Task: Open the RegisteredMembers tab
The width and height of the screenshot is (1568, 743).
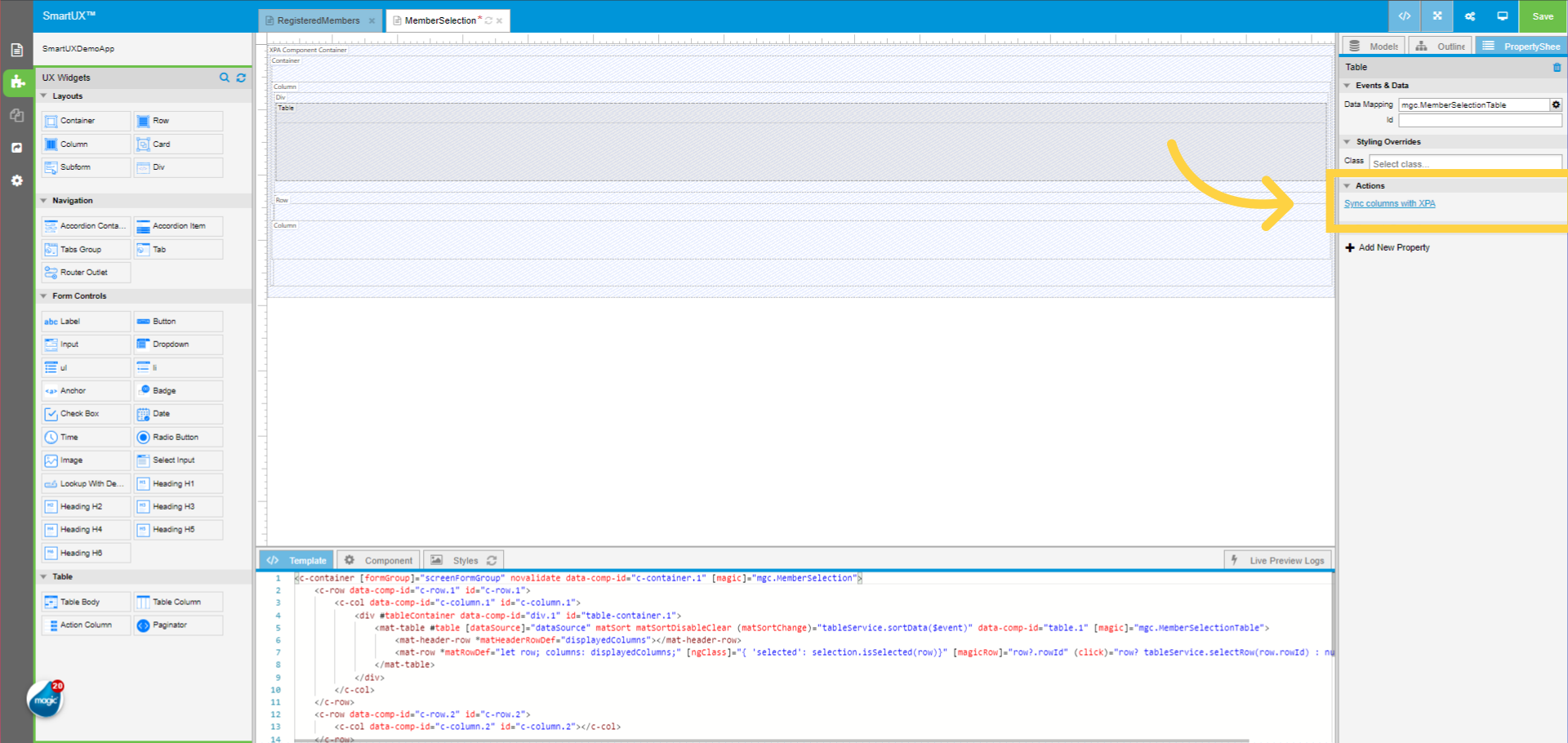Action: 318,20
